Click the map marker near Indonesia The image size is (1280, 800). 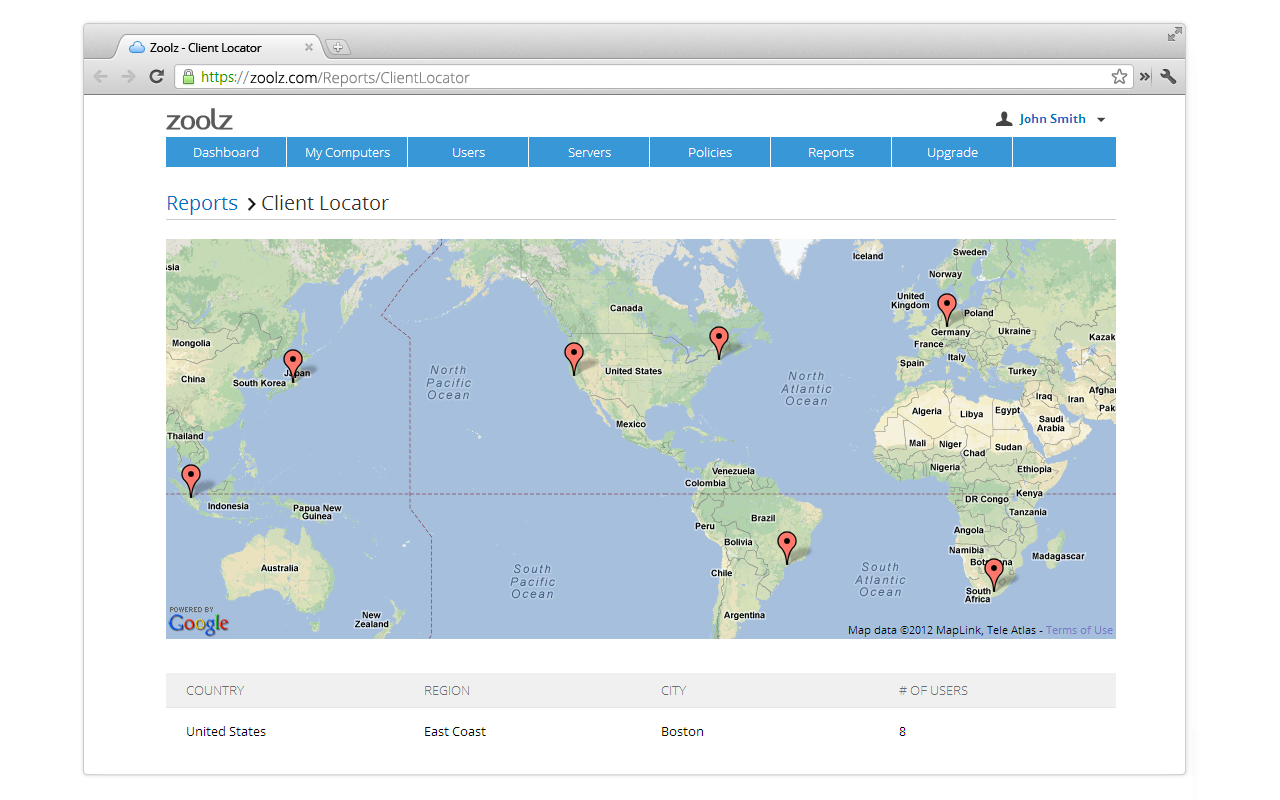pos(191,477)
